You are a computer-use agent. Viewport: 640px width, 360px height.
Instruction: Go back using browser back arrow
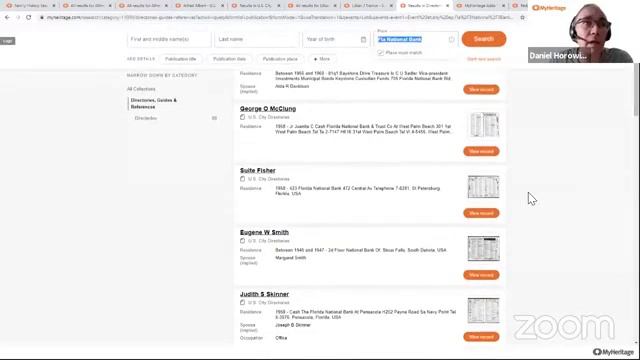tap(7, 18)
